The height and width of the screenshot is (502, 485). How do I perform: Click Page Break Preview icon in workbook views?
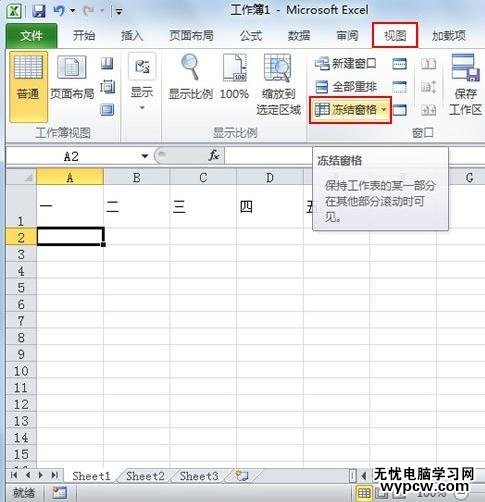click(x=107, y=63)
